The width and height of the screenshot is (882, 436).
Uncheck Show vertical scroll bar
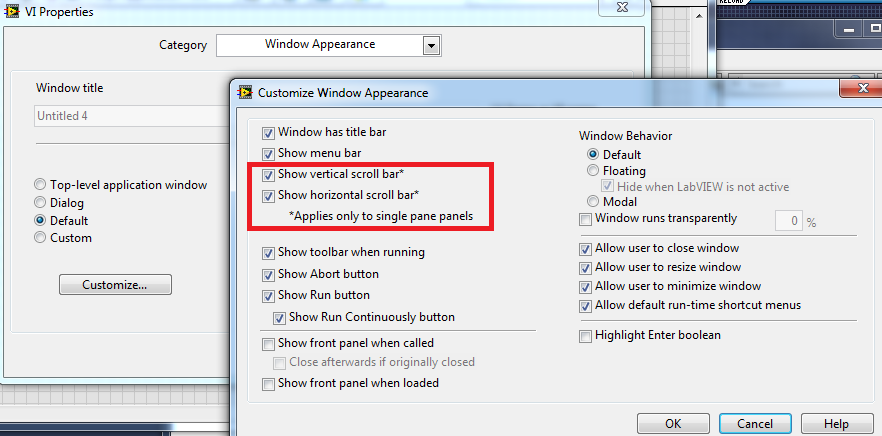click(x=268, y=175)
